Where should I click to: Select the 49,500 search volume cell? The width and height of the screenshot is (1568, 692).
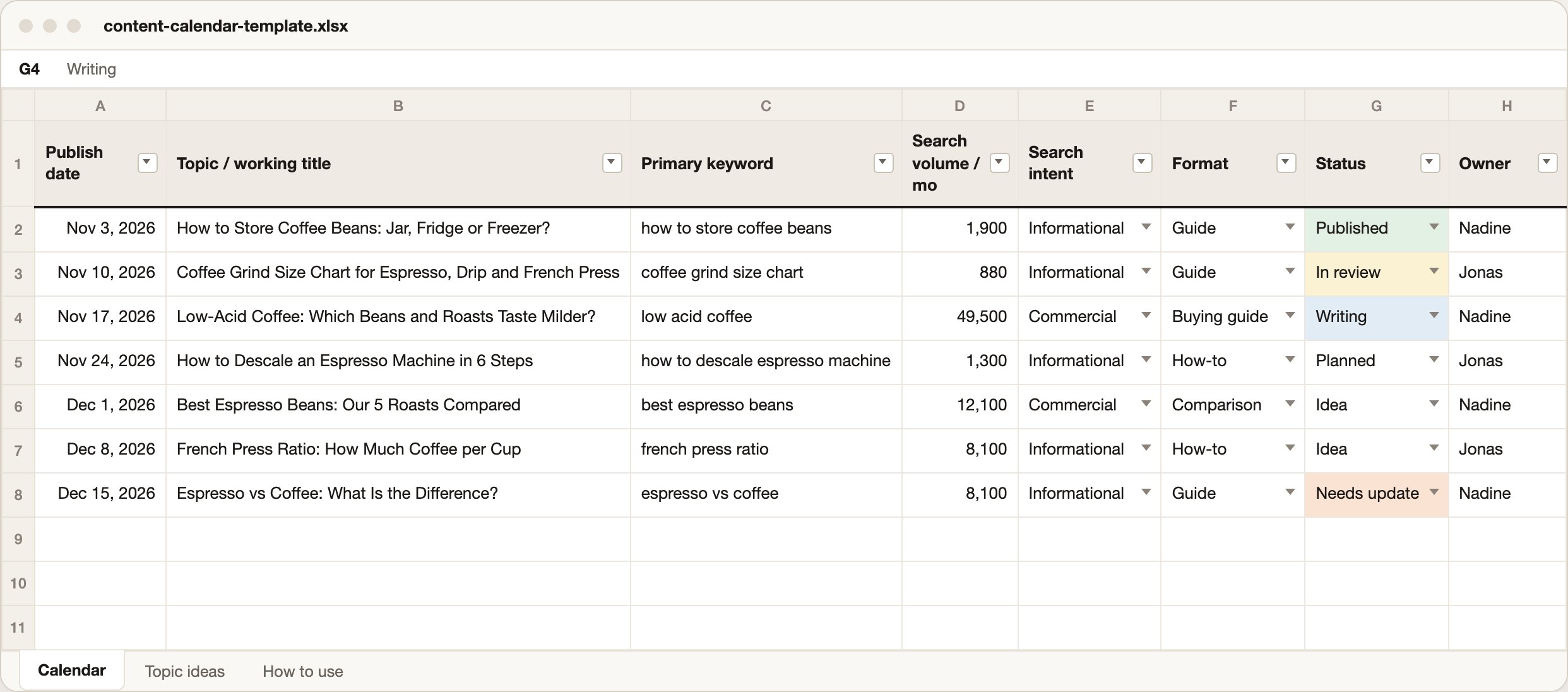click(960, 318)
